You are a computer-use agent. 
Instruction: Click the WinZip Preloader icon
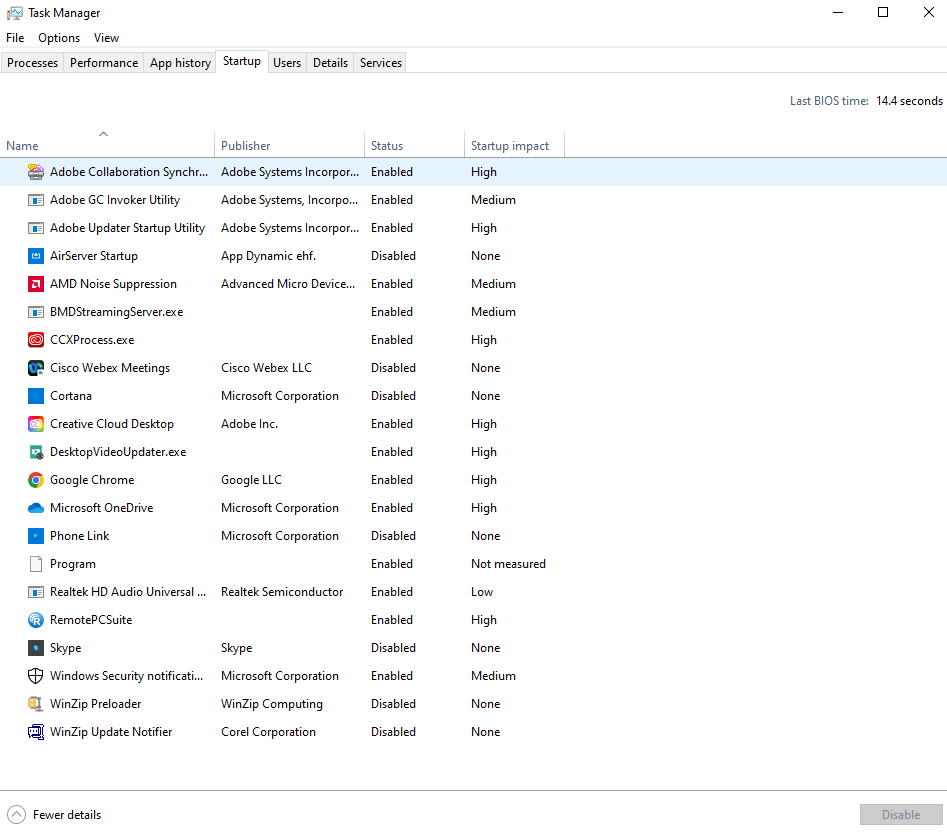(36, 703)
